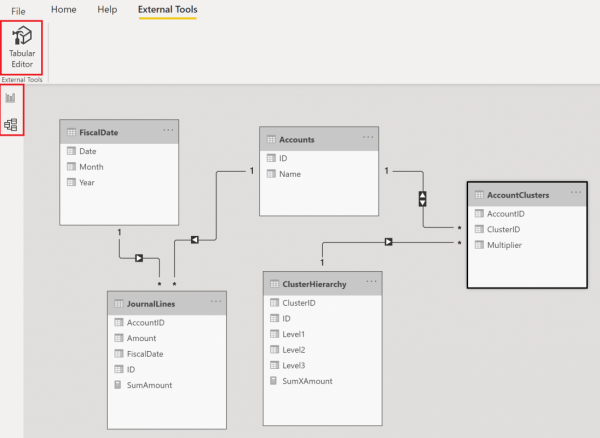Select the Accounts table header

pyautogui.click(x=319, y=140)
